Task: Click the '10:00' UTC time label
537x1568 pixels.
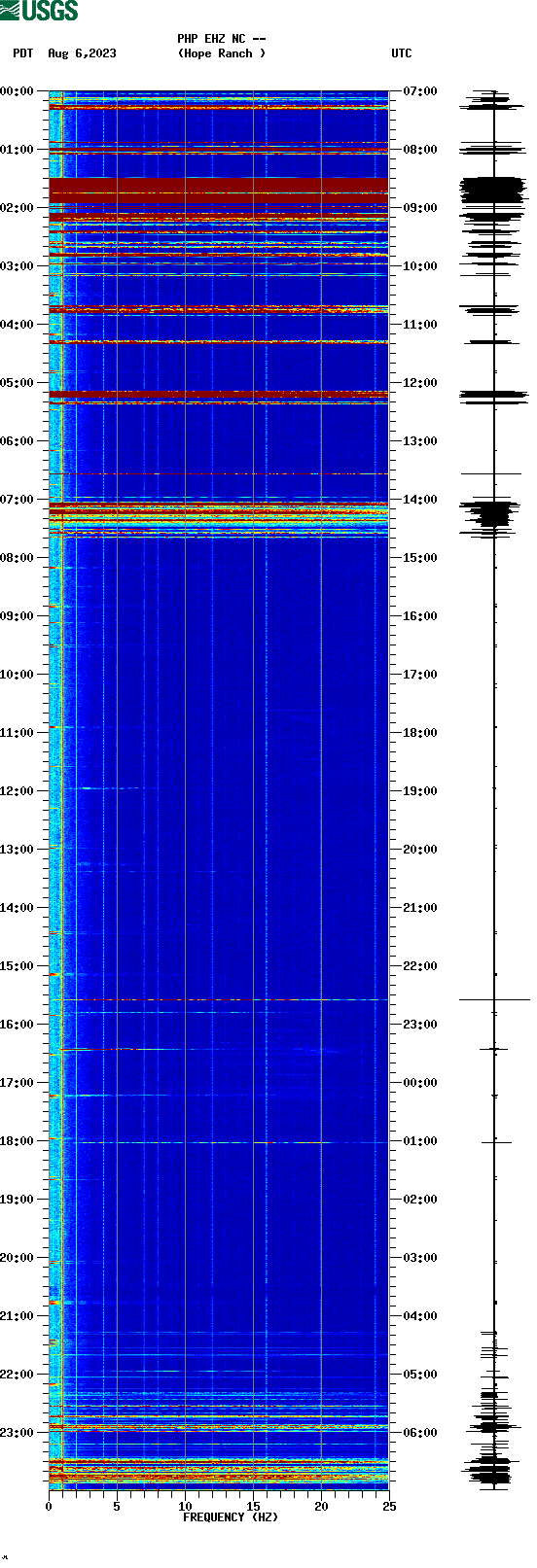Action: click(x=420, y=266)
